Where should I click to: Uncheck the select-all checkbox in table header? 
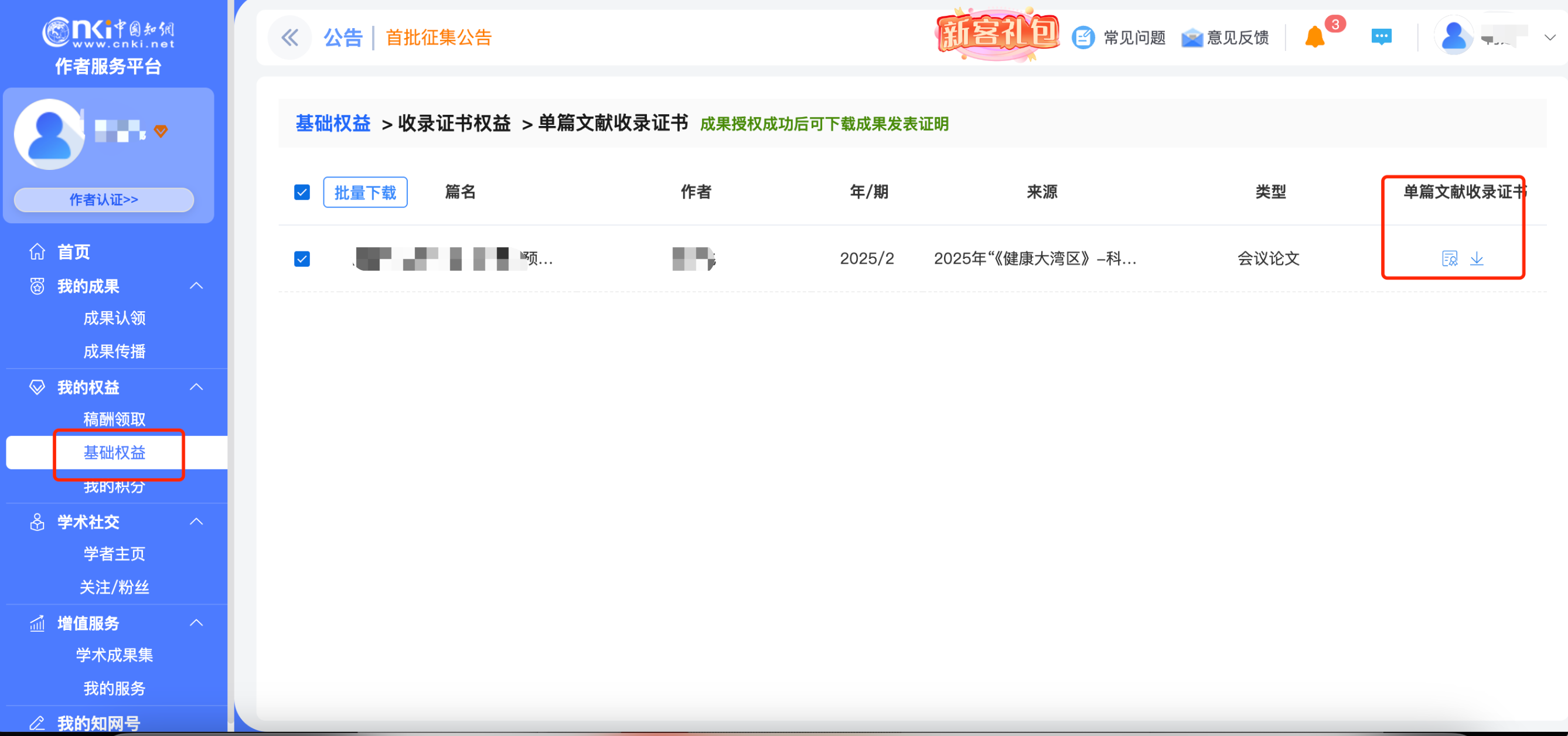[302, 192]
